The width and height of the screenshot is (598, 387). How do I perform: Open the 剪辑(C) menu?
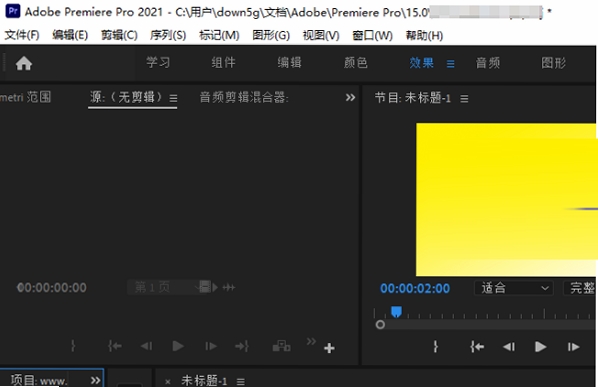pyautogui.click(x=119, y=35)
